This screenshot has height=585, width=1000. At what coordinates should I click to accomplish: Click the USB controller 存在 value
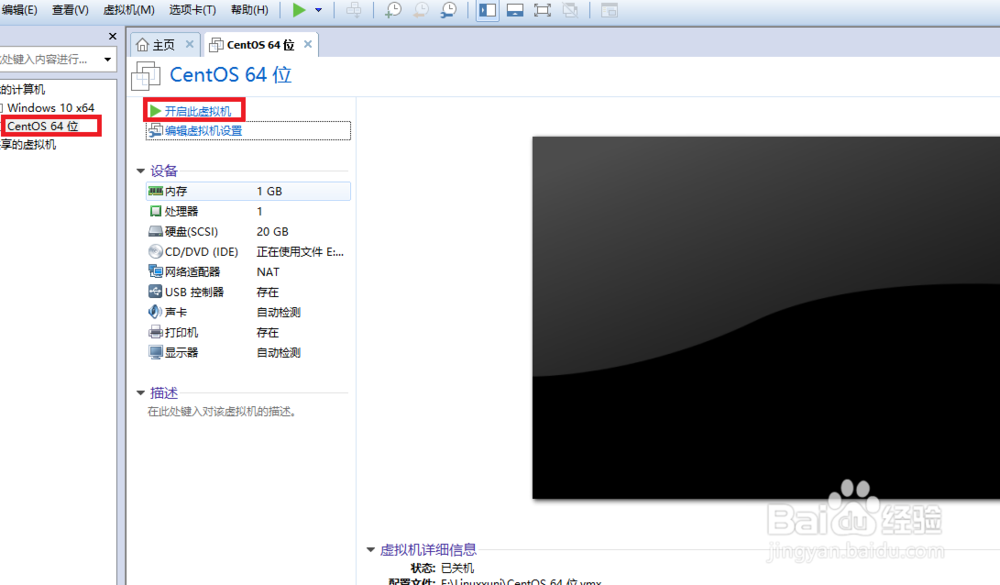click(x=267, y=292)
